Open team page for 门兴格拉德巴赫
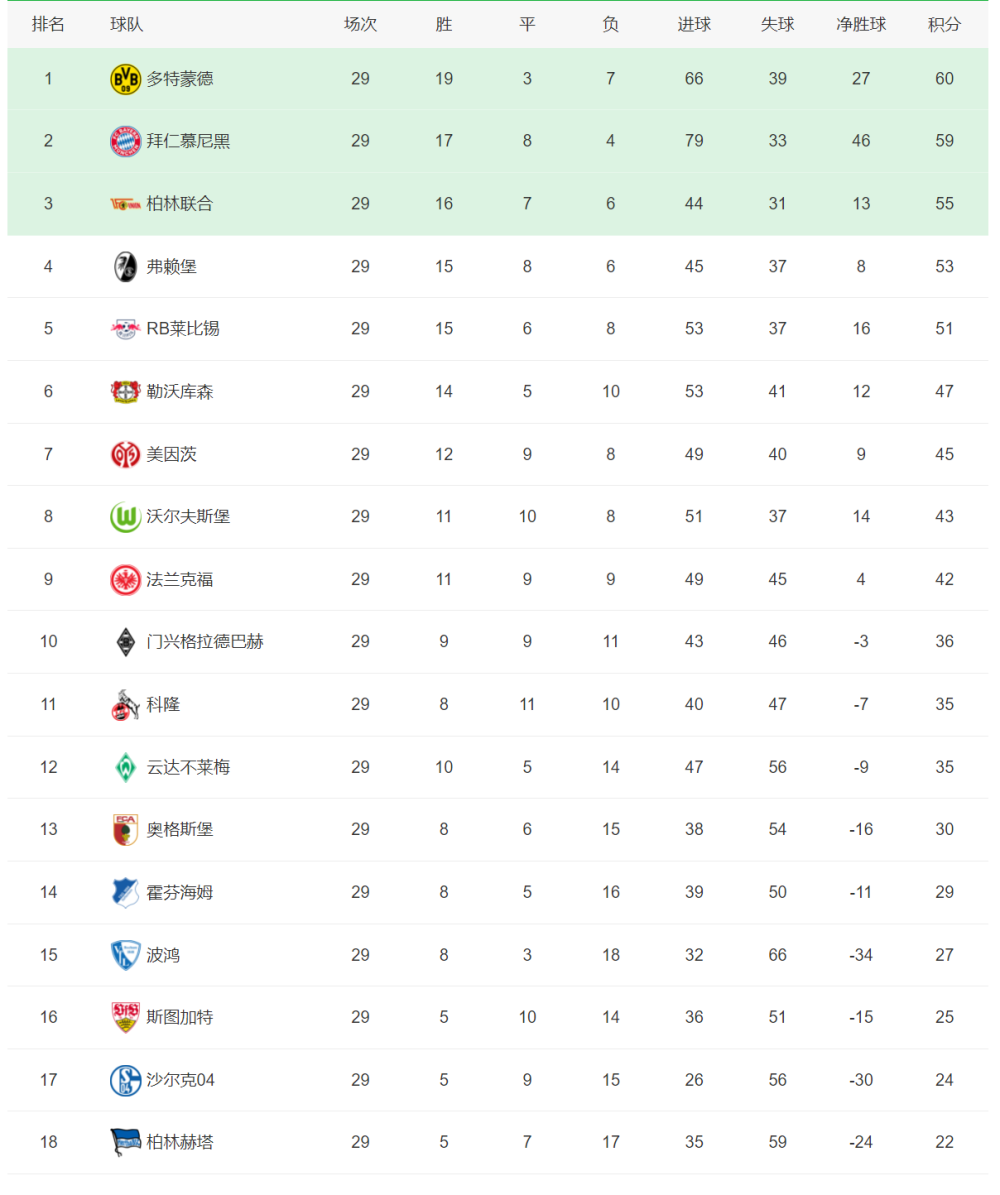The width and height of the screenshot is (1000, 1195). 205,642
